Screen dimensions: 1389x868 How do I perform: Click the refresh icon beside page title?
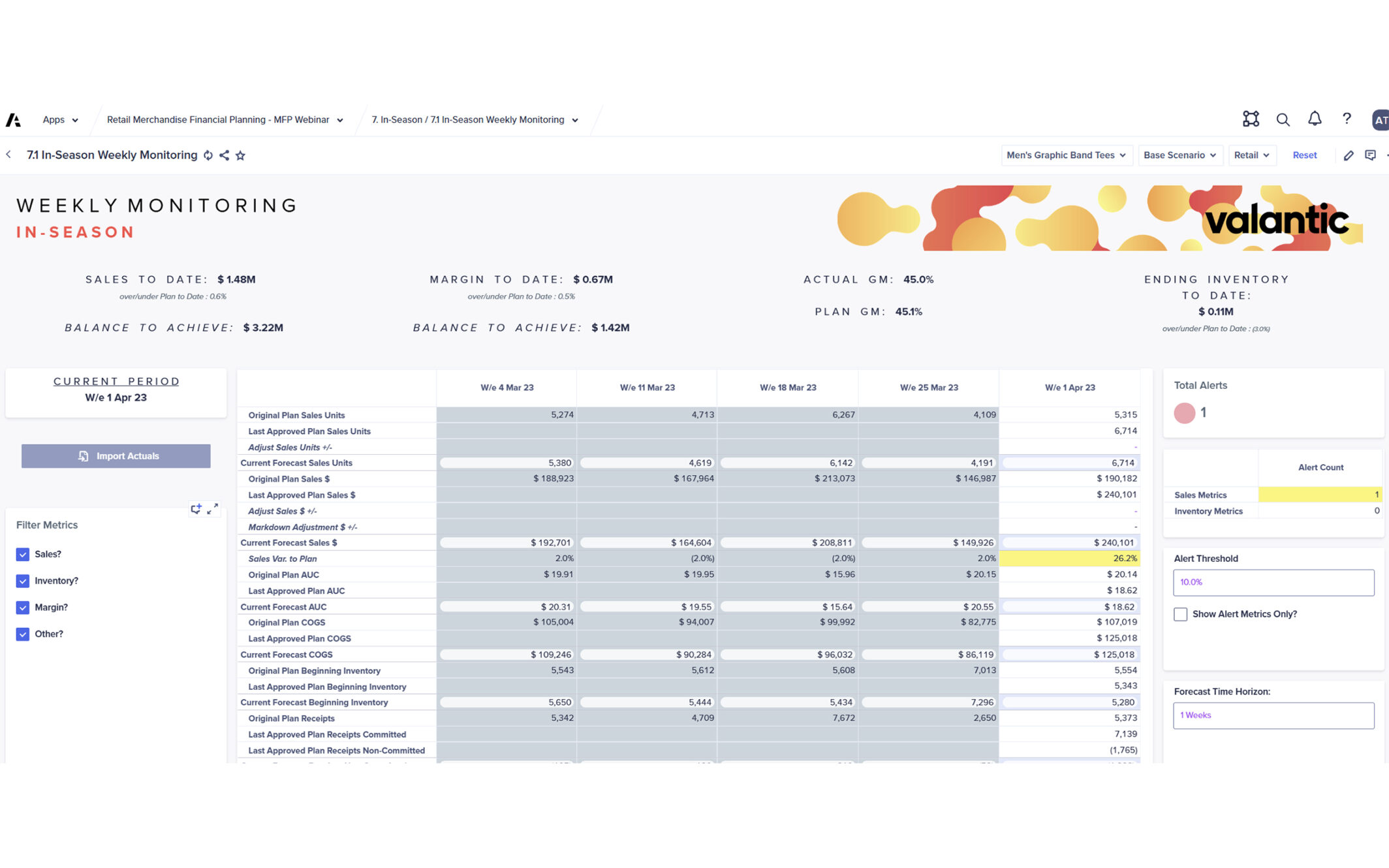coord(208,155)
